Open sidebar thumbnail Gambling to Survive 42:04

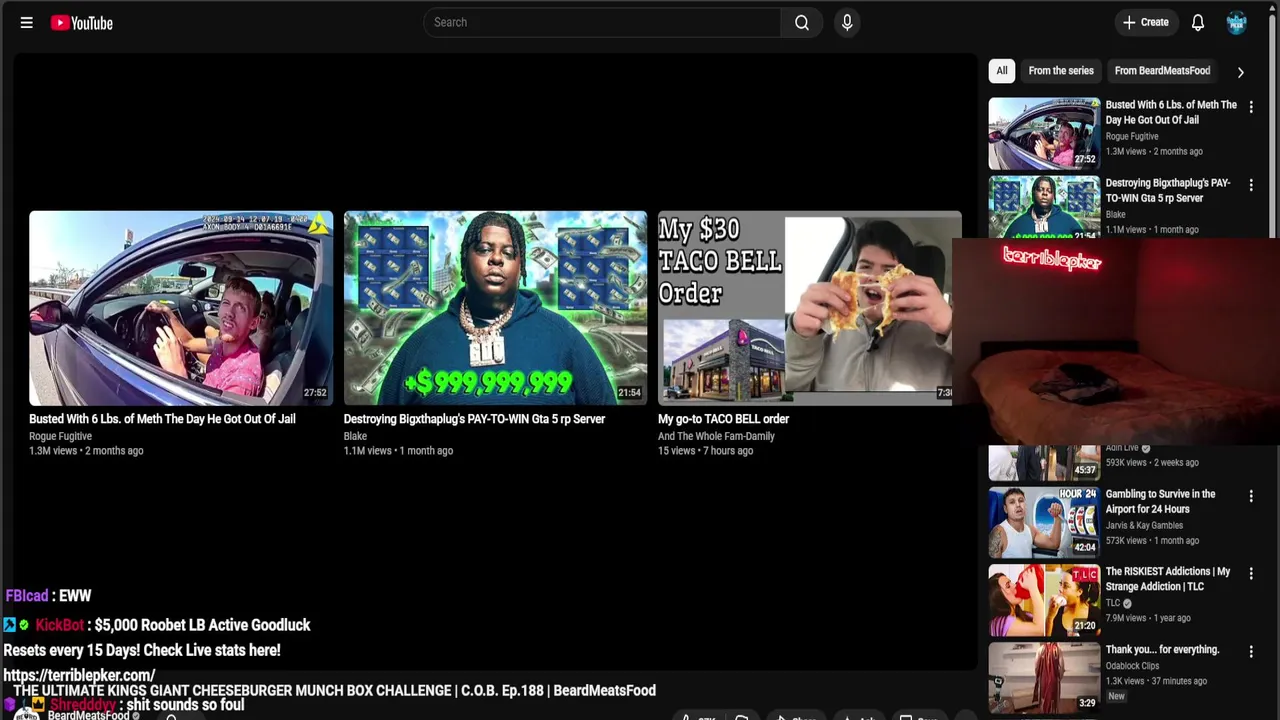pos(1044,522)
